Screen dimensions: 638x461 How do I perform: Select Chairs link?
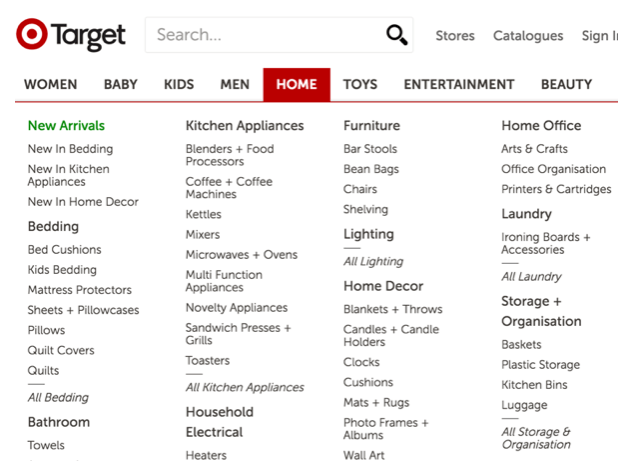(361, 189)
